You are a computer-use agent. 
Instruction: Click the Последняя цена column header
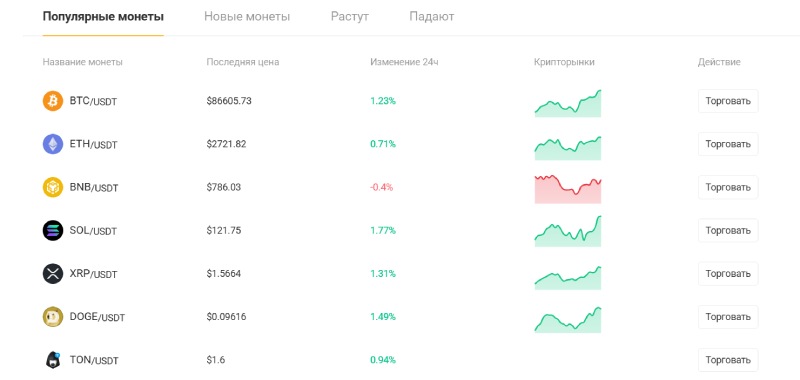point(243,62)
